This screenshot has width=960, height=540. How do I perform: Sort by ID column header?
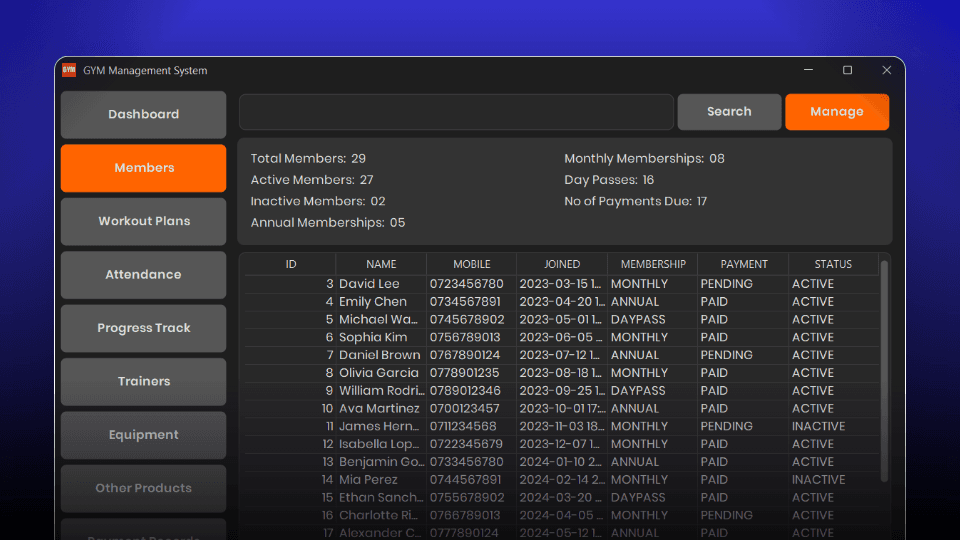point(290,264)
